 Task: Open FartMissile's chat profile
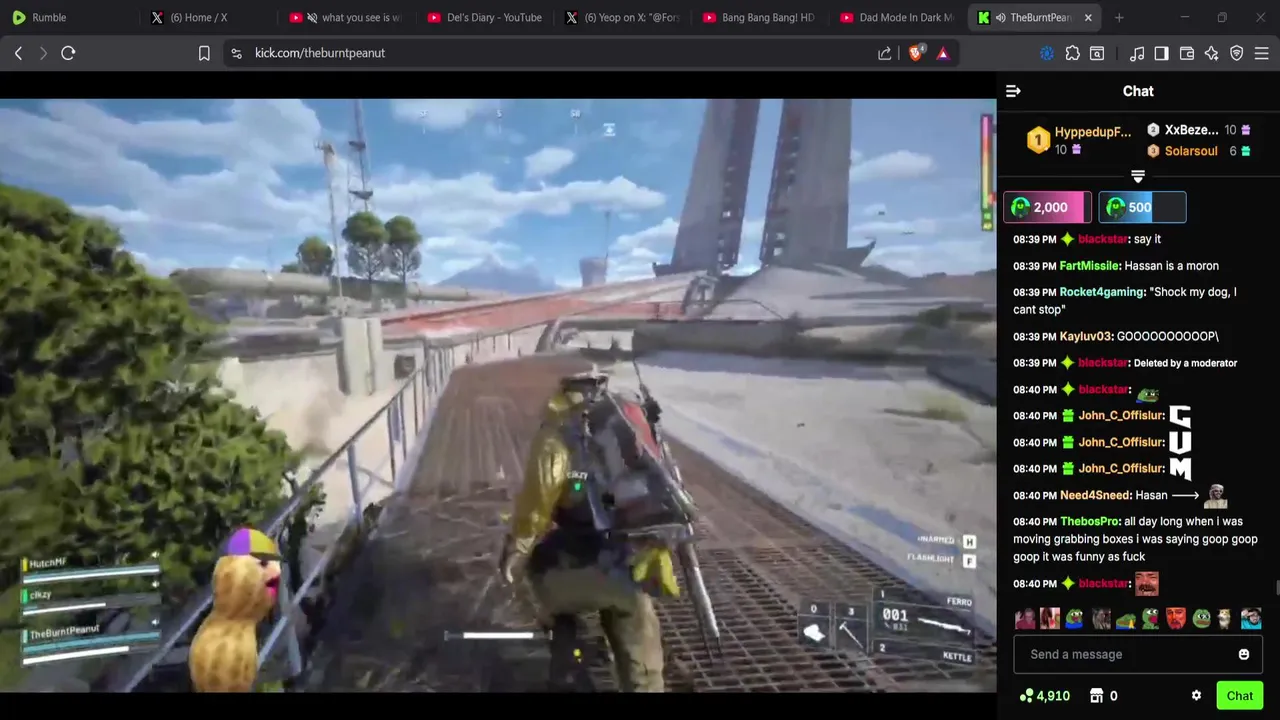(1089, 266)
